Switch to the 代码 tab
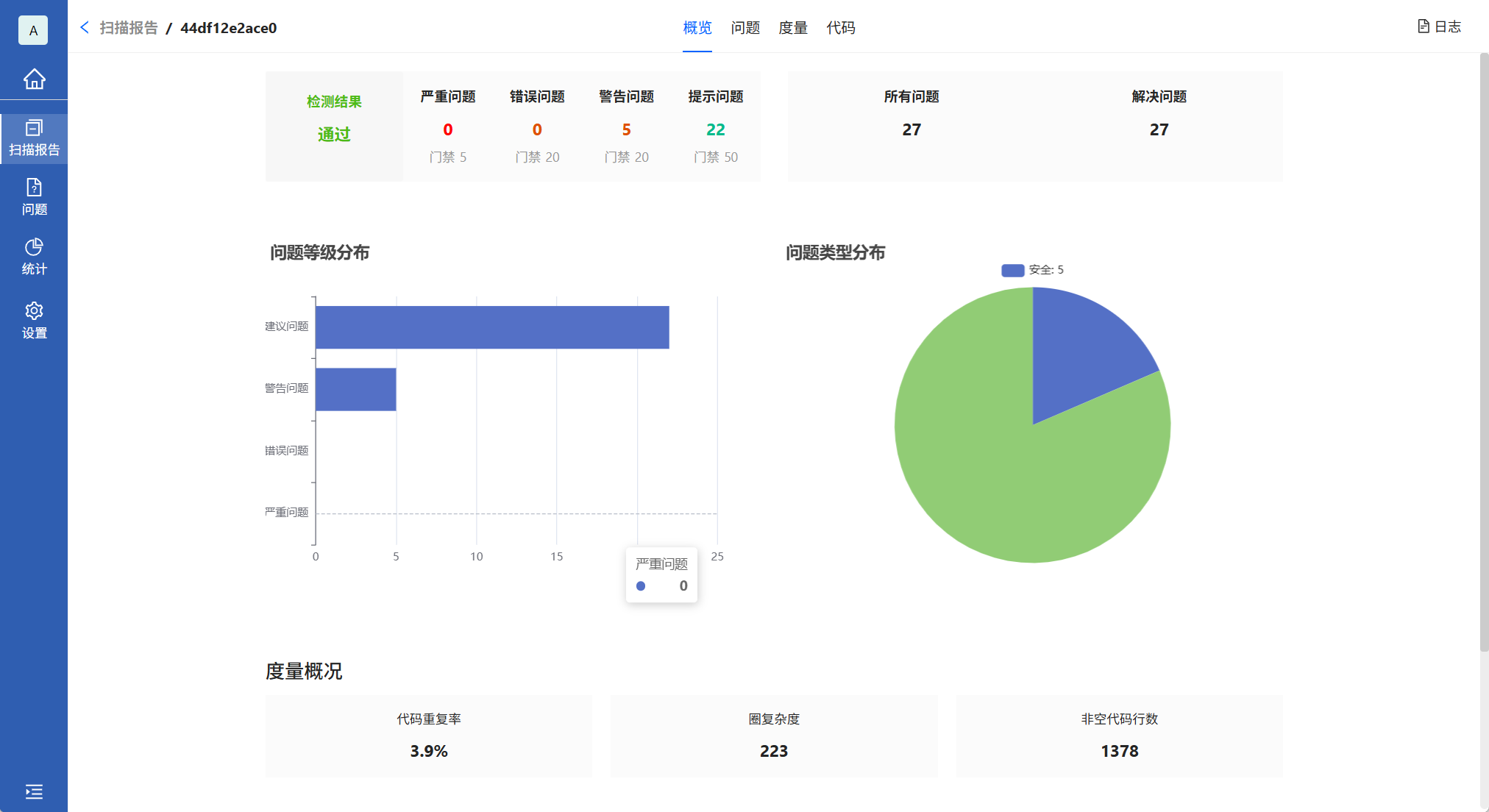1489x812 pixels. (x=840, y=28)
